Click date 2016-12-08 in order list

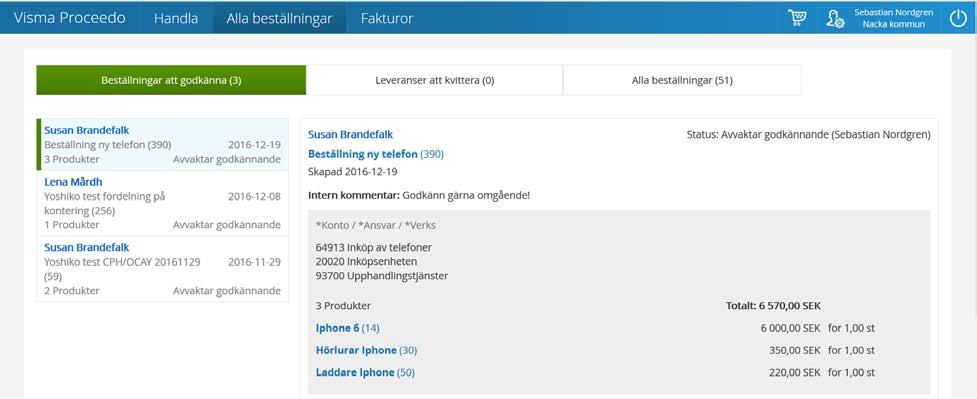coord(254,196)
